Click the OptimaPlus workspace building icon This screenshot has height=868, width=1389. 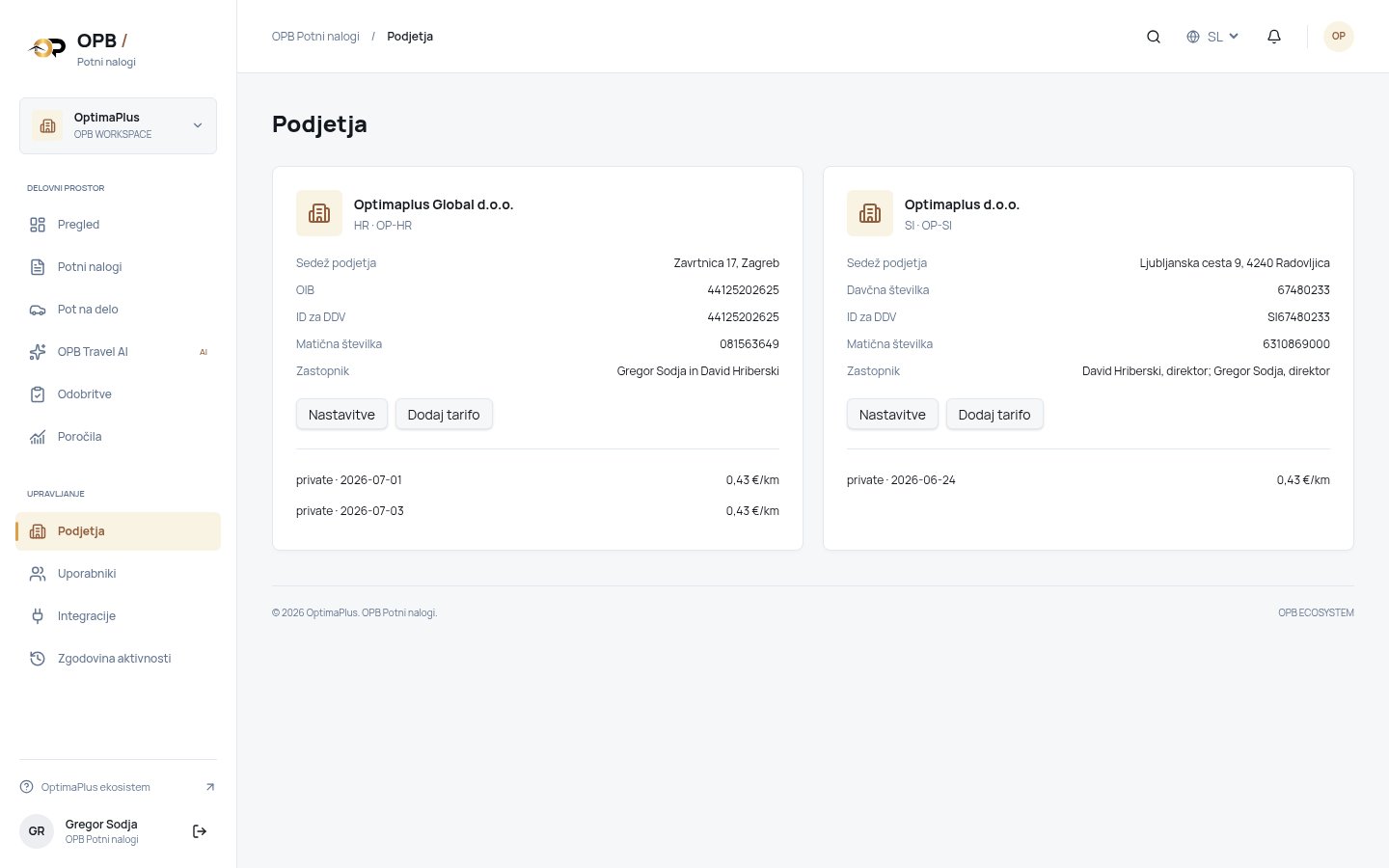(x=47, y=125)
